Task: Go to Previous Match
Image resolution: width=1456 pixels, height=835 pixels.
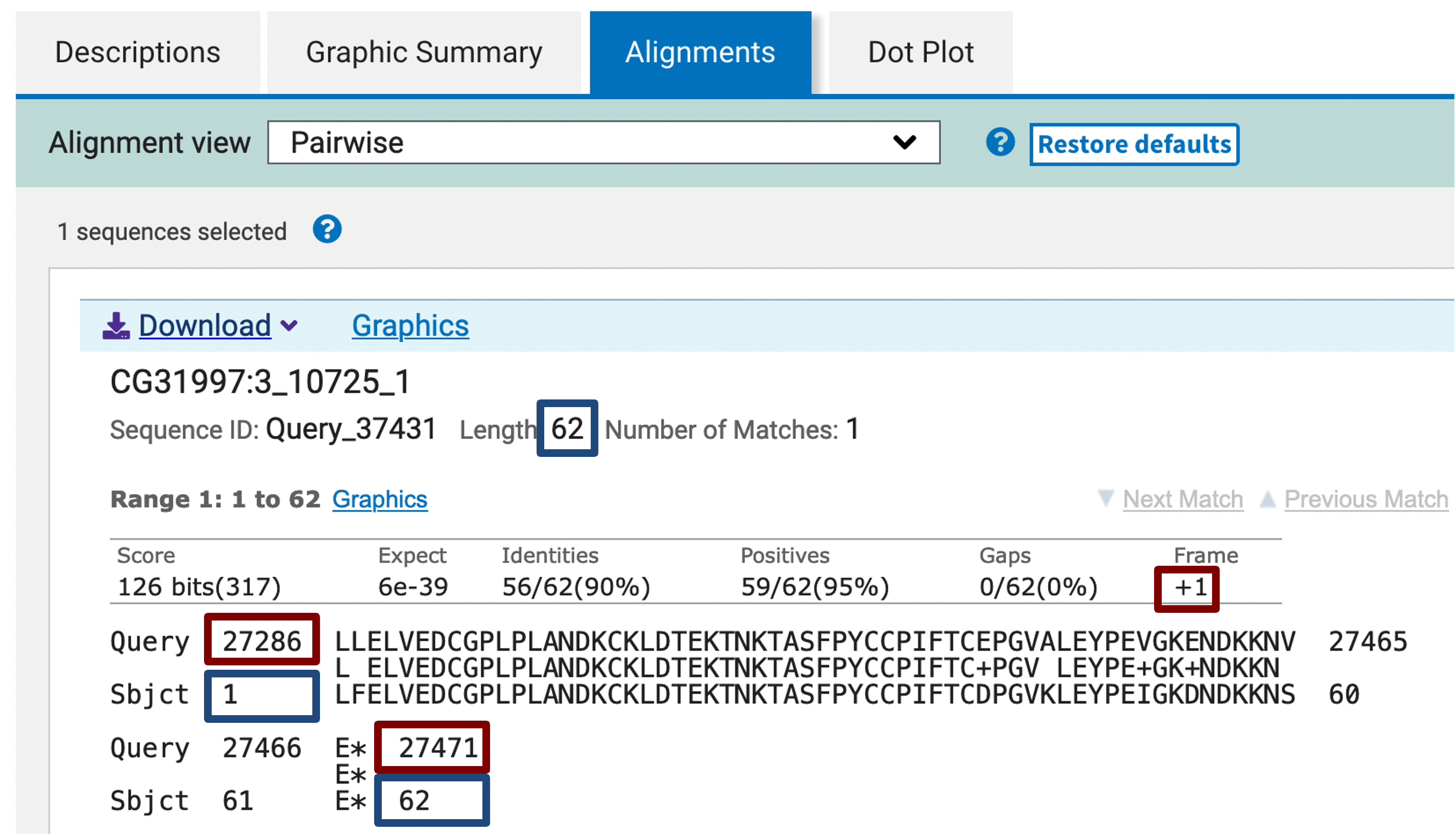Action: click(x=1366, y=499)
